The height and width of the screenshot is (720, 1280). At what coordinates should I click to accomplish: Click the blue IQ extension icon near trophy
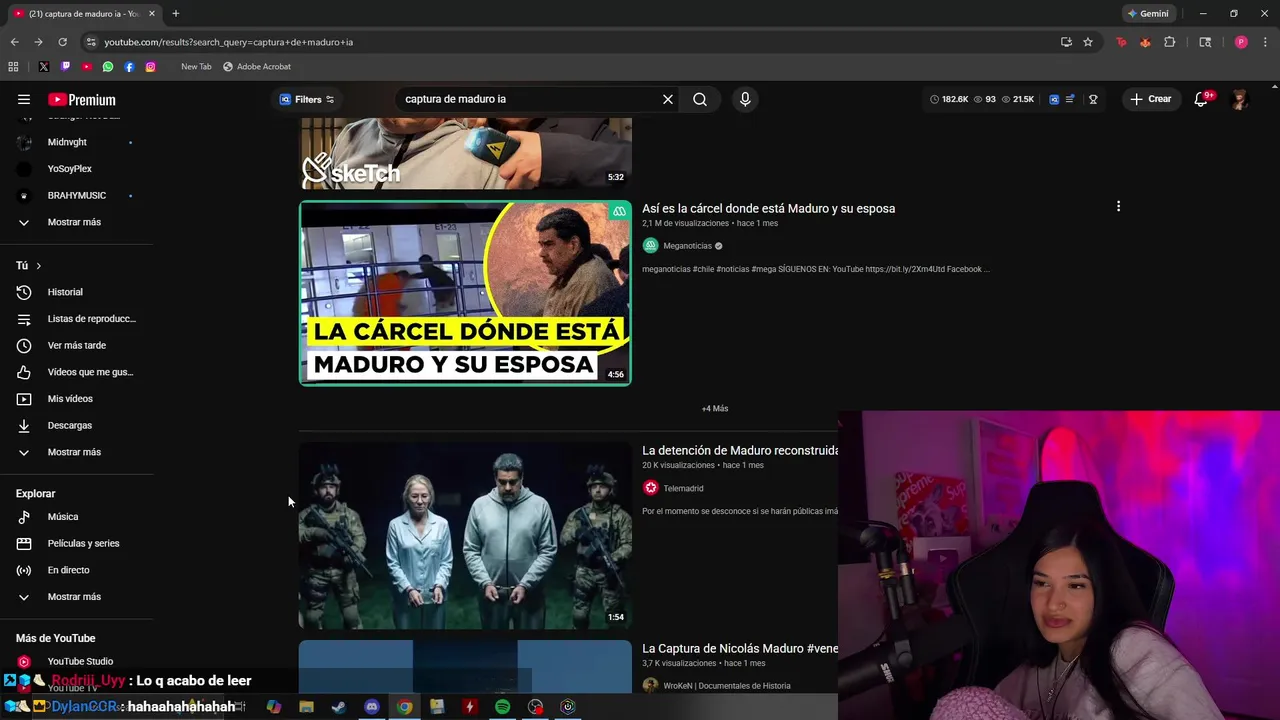click(1054, 99)
